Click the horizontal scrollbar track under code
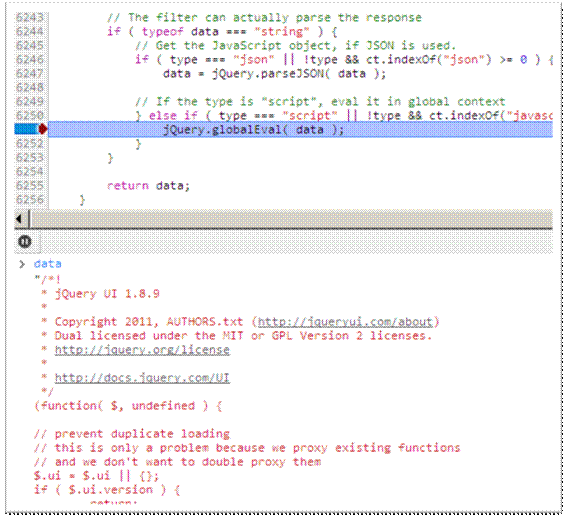 coord(291,219)
